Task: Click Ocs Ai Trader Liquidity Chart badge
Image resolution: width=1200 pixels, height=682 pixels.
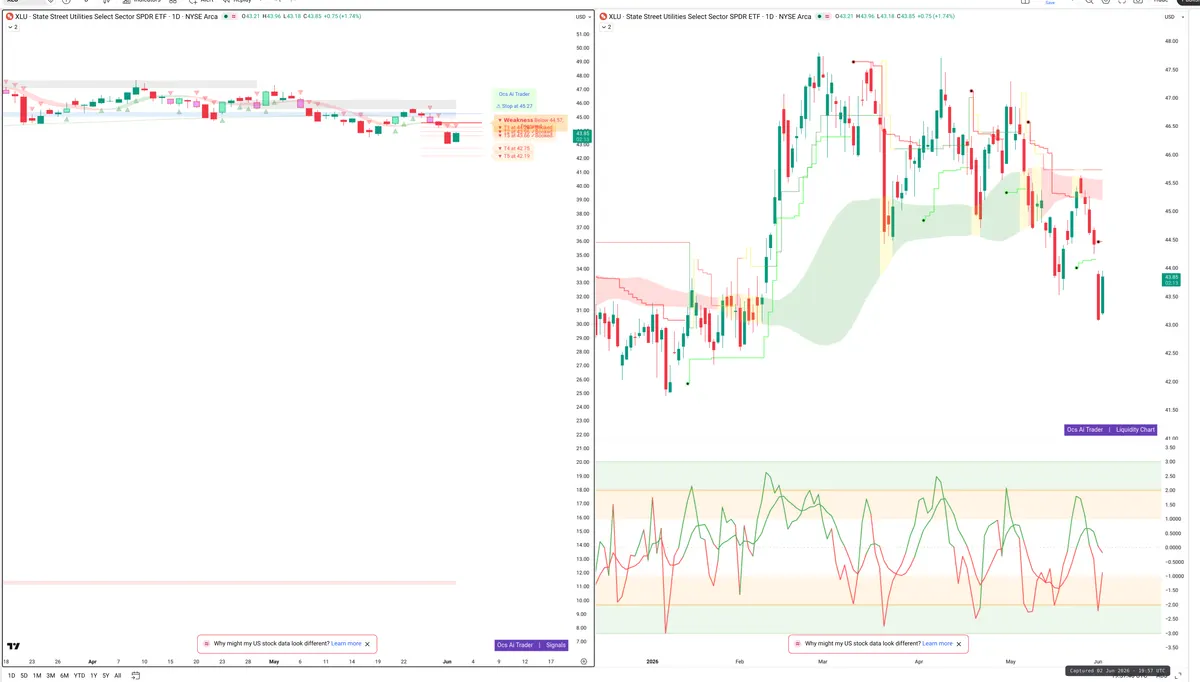Action: [x=1111, y=429]
